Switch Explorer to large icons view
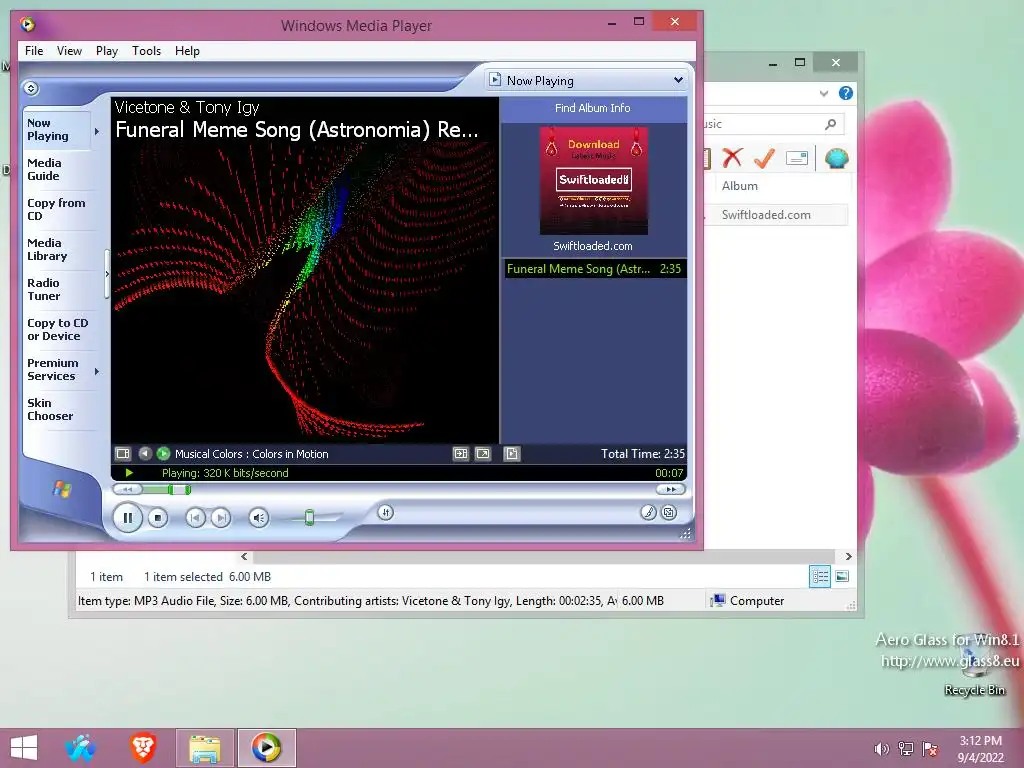 (842, 576)
